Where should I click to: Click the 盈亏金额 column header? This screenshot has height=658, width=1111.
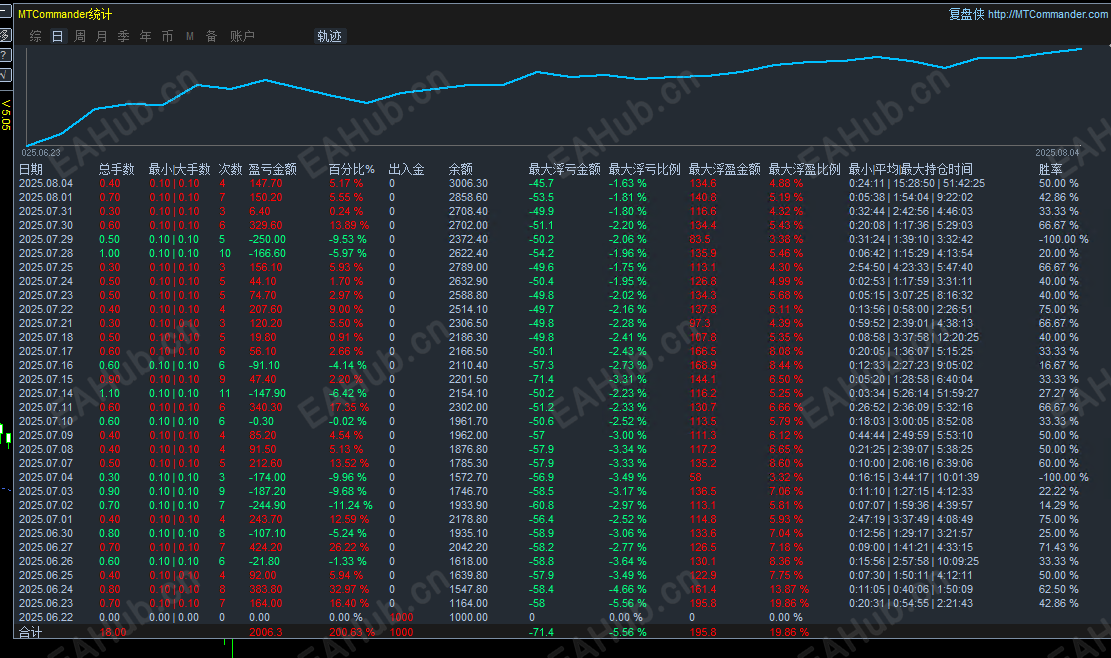click(x=272, y=169)
